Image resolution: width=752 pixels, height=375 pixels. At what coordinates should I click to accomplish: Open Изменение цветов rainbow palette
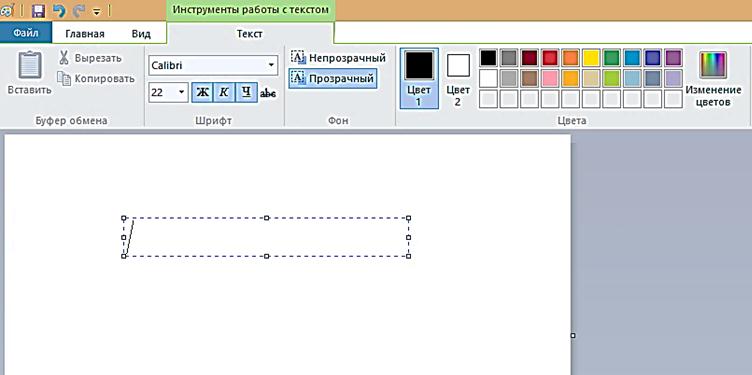[713, 65]
